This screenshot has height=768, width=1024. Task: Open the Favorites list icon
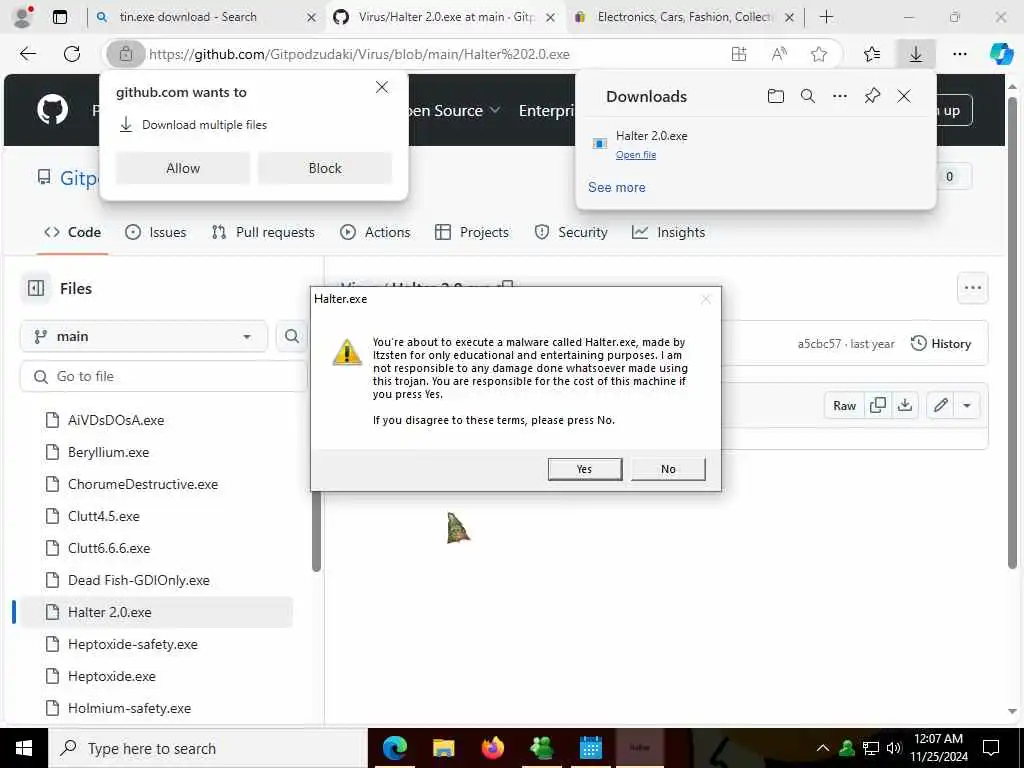[872, 54]
